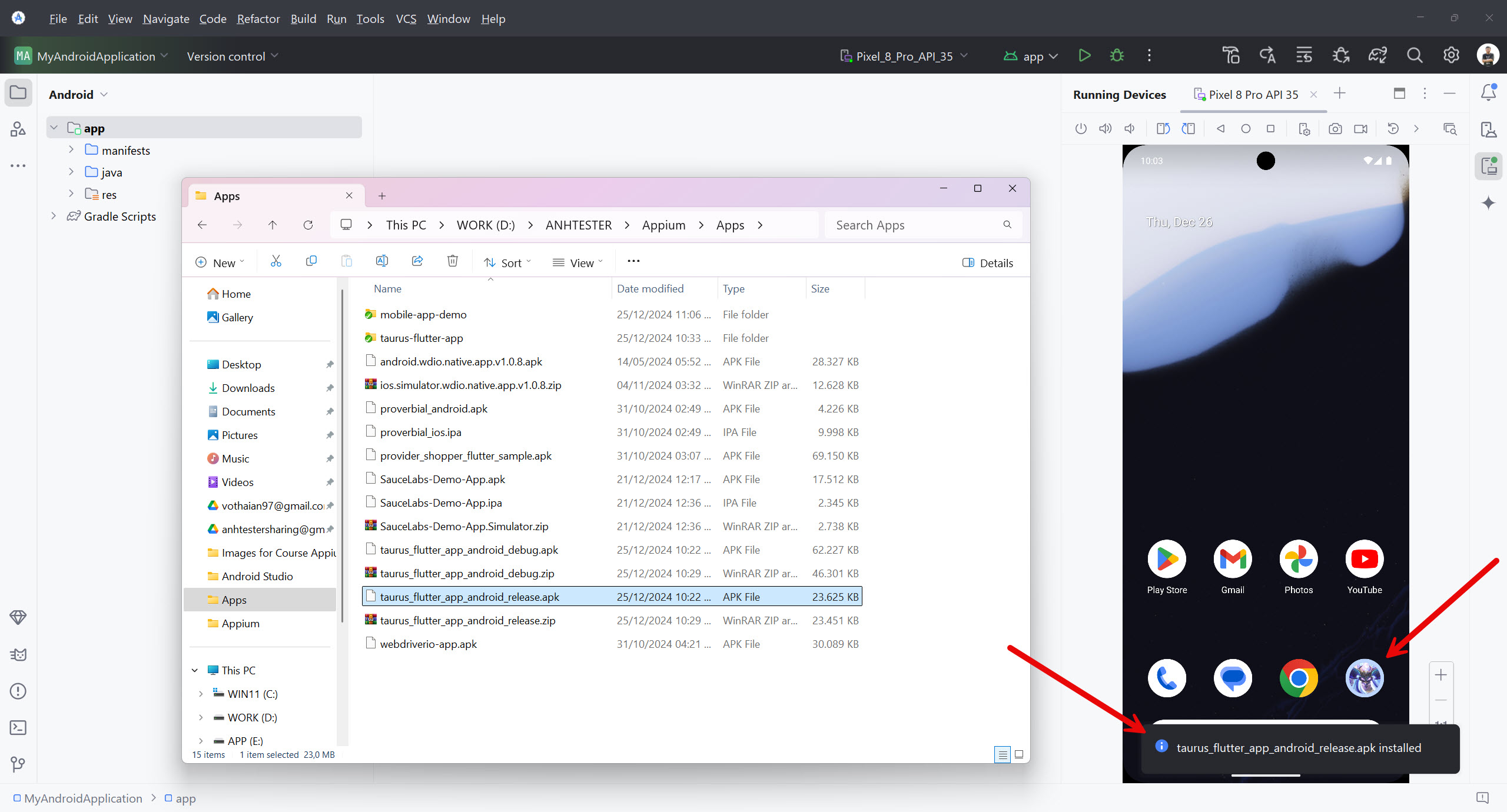Click emulator Back navigation triangle
This screenshot has width=1507, height=812.
coord(1221,129)
